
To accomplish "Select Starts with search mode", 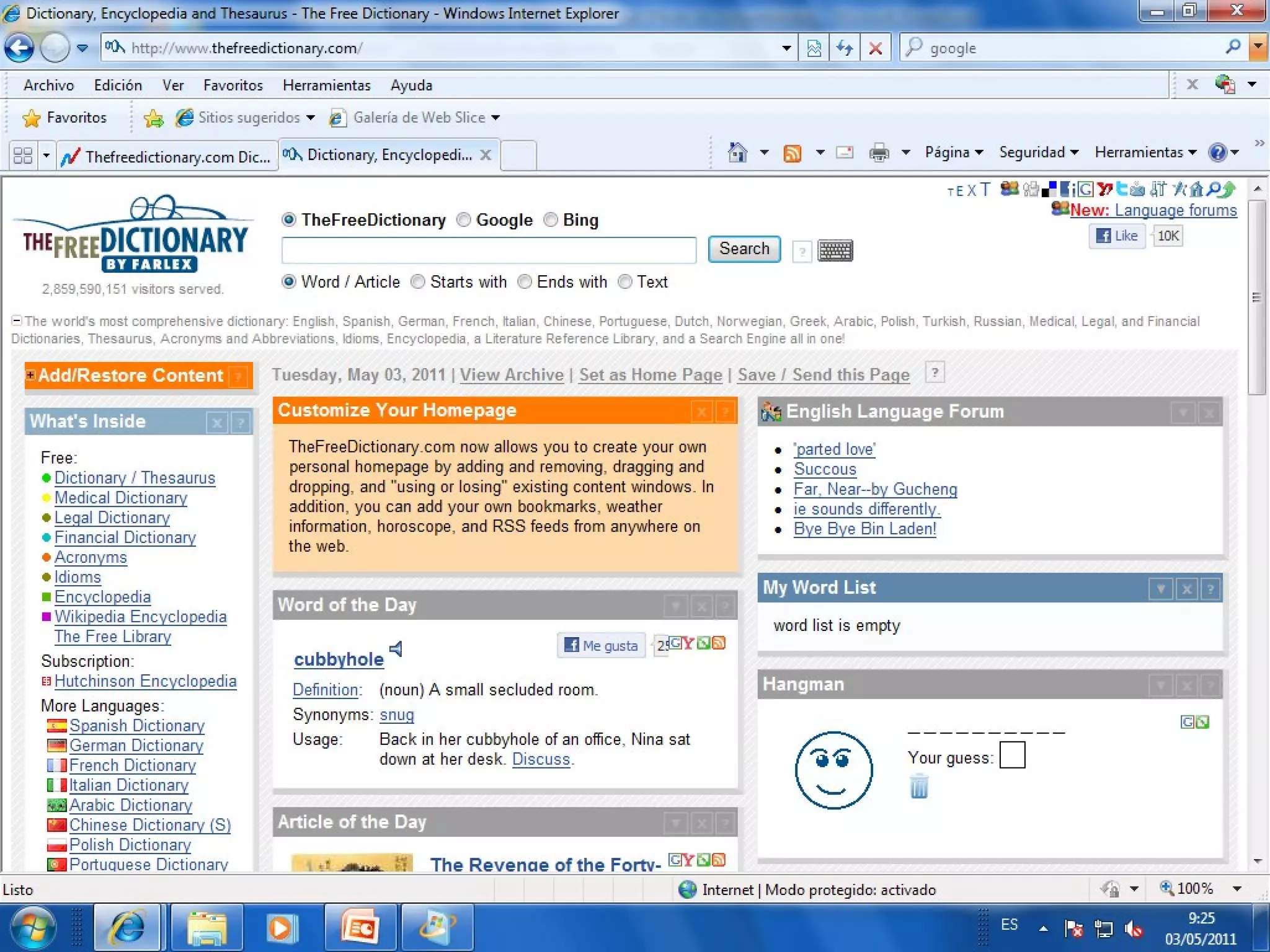I will pyautogui.click(x=418, y=281).
